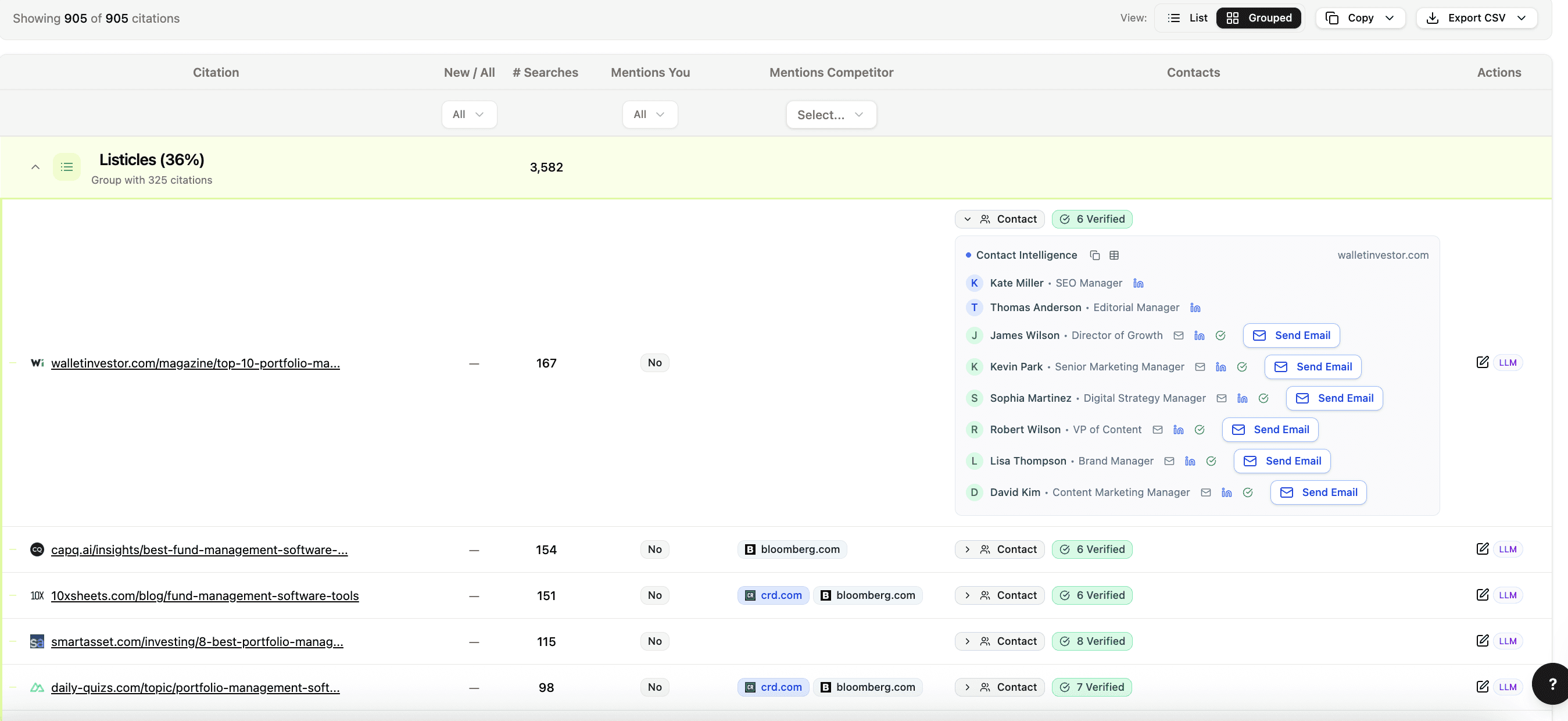This screenshot has width=1568, height=721.
Task: Open Thomas Anderson's LinkedIn icon
Action: (x=1195, y=308)
